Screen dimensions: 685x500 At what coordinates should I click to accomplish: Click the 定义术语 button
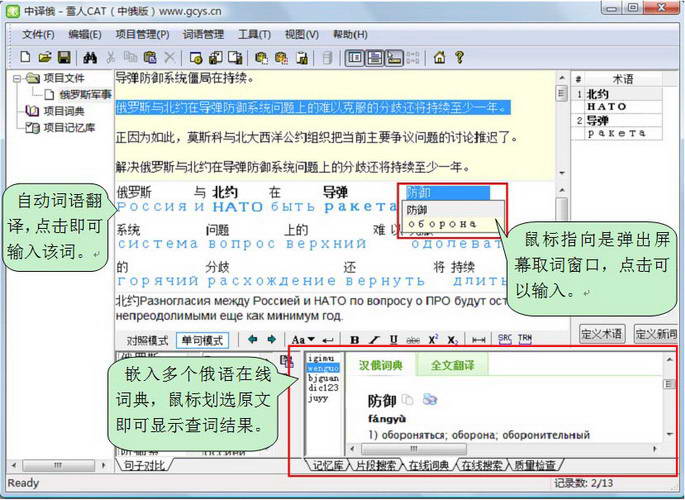point(602,333)
